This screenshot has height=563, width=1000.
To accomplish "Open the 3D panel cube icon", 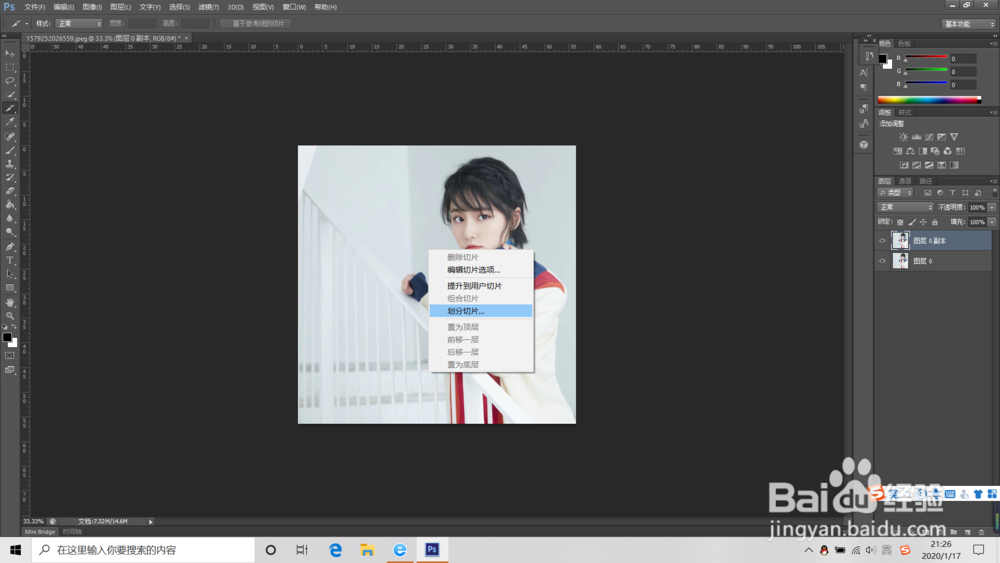I will [864, 145].
